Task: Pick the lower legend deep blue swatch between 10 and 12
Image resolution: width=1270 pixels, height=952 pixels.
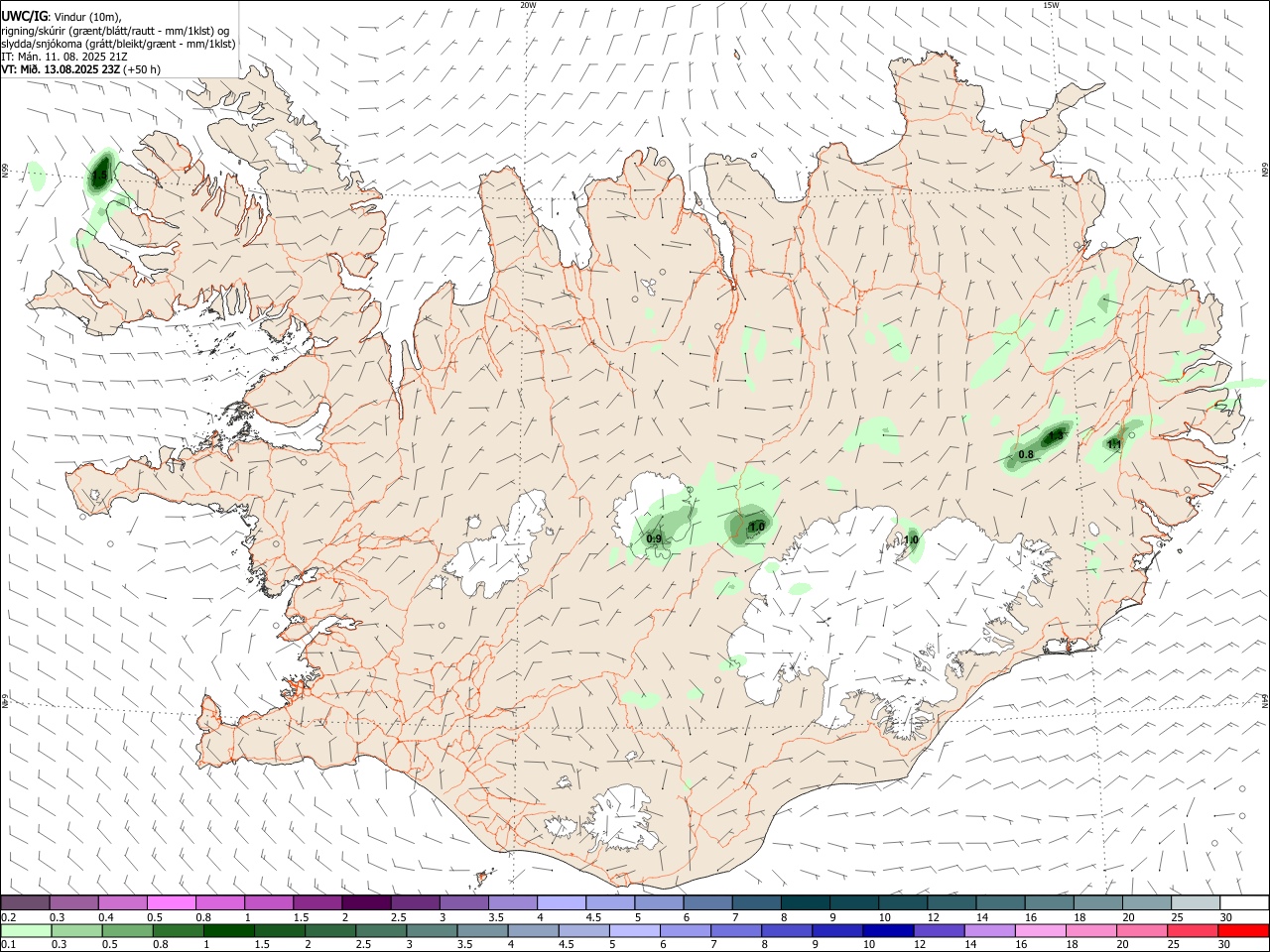Action: (x=888, y=930)
